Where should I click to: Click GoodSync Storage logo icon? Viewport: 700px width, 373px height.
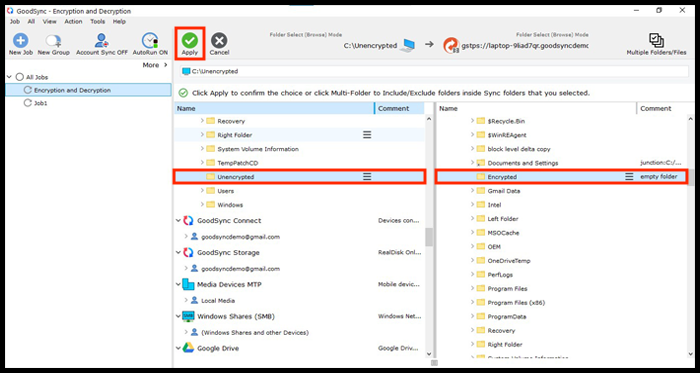(188, 253)
